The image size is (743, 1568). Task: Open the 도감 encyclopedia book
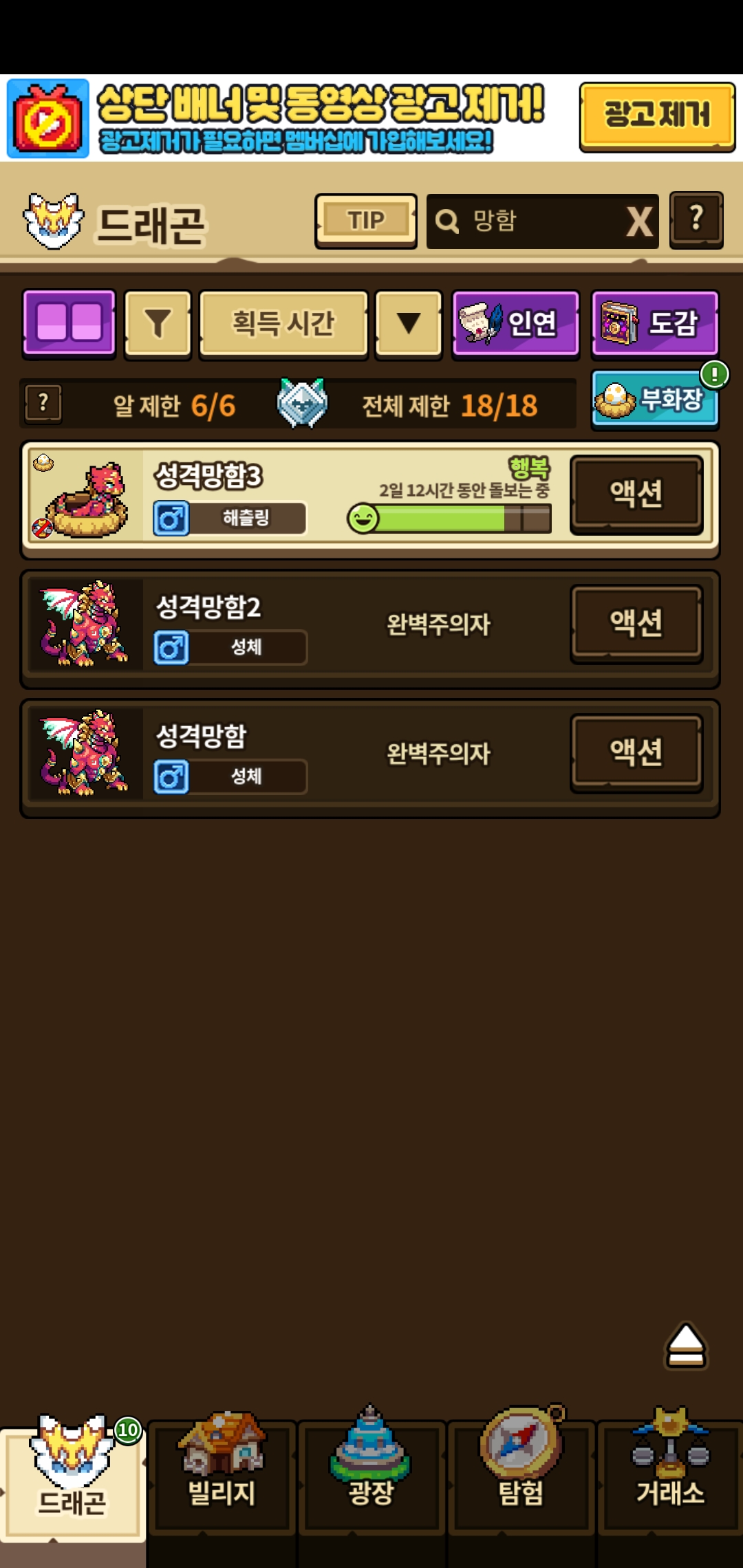pos(655,324)
